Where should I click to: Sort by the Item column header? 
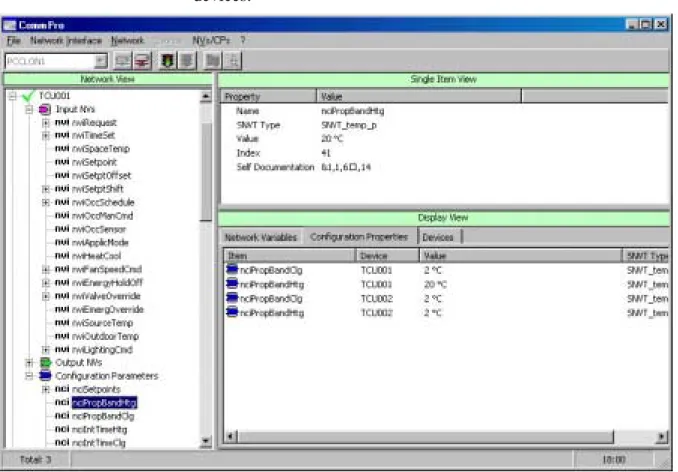290,256
